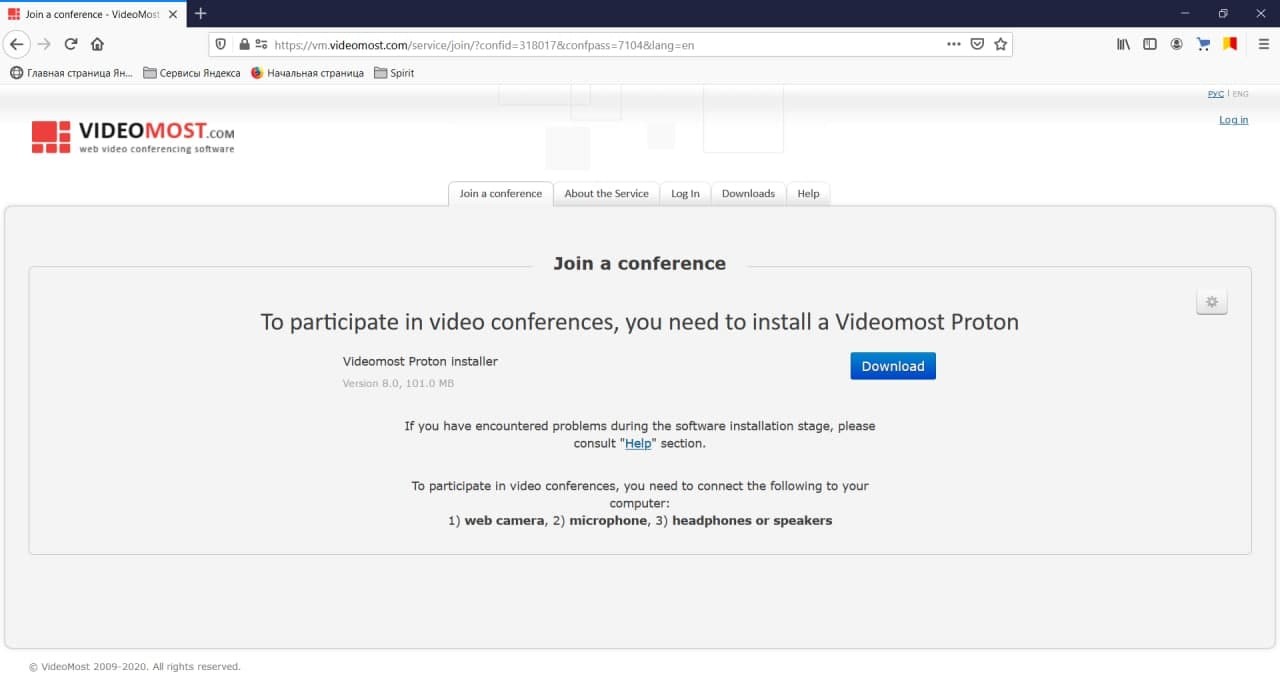
Task: Open conference settings gear button
Action: (x=1211, y=302)
